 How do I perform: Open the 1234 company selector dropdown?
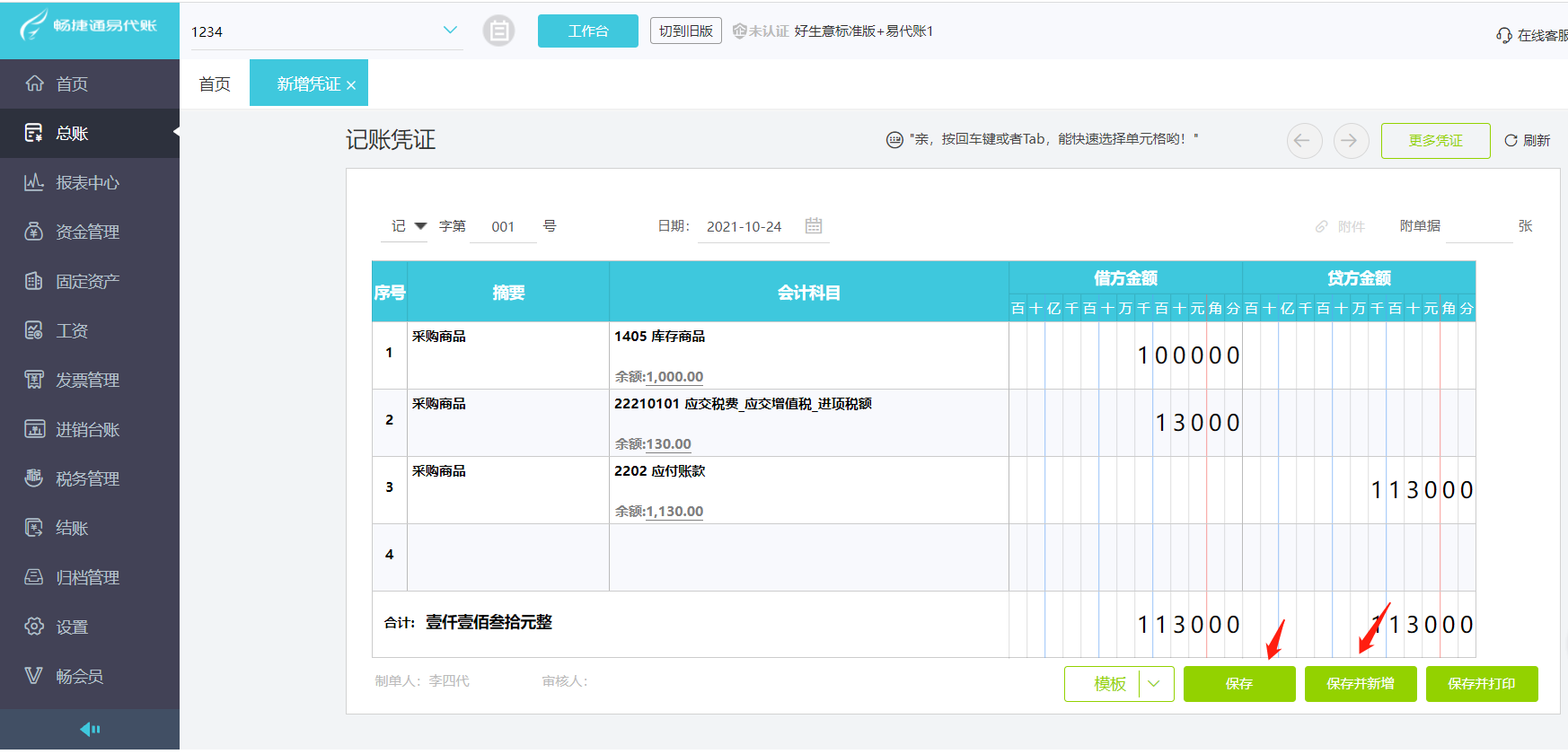[x=450, y=31]
